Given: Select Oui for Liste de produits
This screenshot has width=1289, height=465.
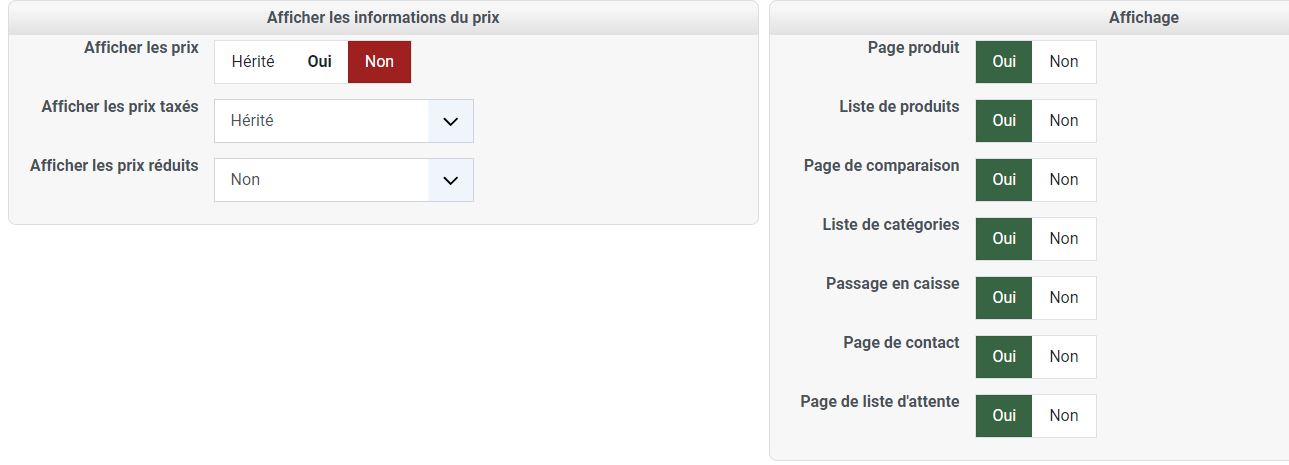Looking at the screenshot, I should 1004,121.
